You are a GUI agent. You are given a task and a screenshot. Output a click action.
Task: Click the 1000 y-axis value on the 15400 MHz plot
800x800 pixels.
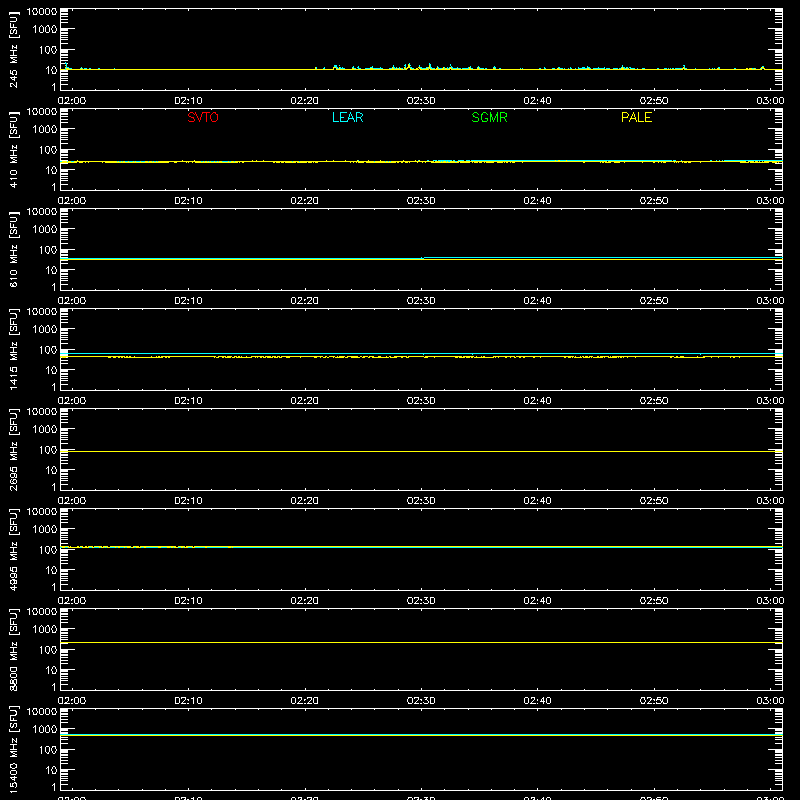click(45, 730)
